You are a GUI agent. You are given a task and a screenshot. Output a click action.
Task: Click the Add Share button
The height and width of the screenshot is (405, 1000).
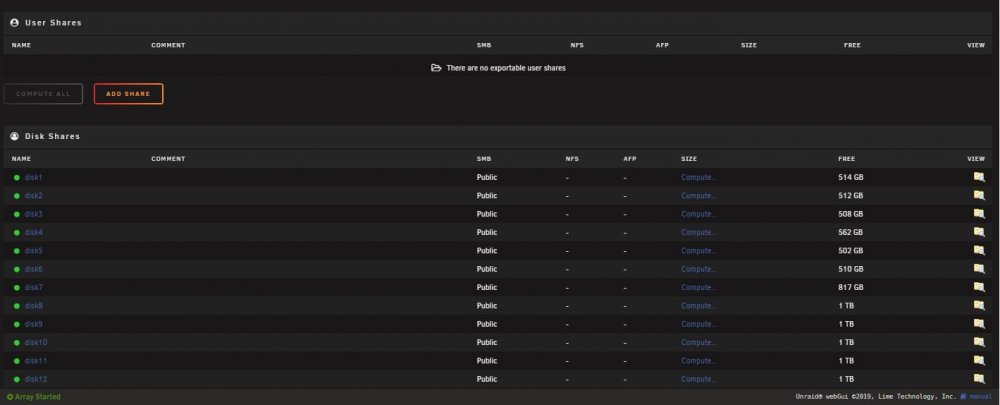pyautogui.click(x=128, y=94)
